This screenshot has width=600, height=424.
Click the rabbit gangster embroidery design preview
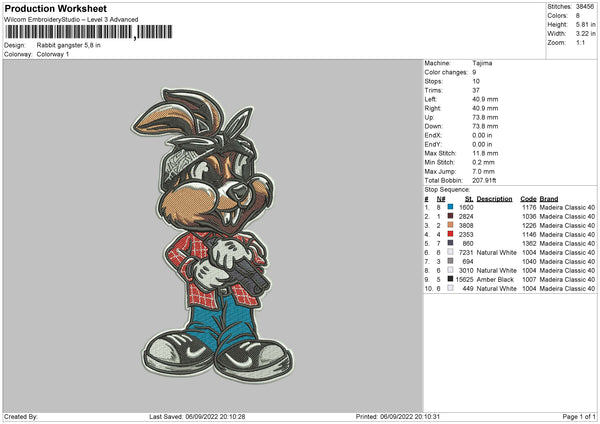[213, 234]
